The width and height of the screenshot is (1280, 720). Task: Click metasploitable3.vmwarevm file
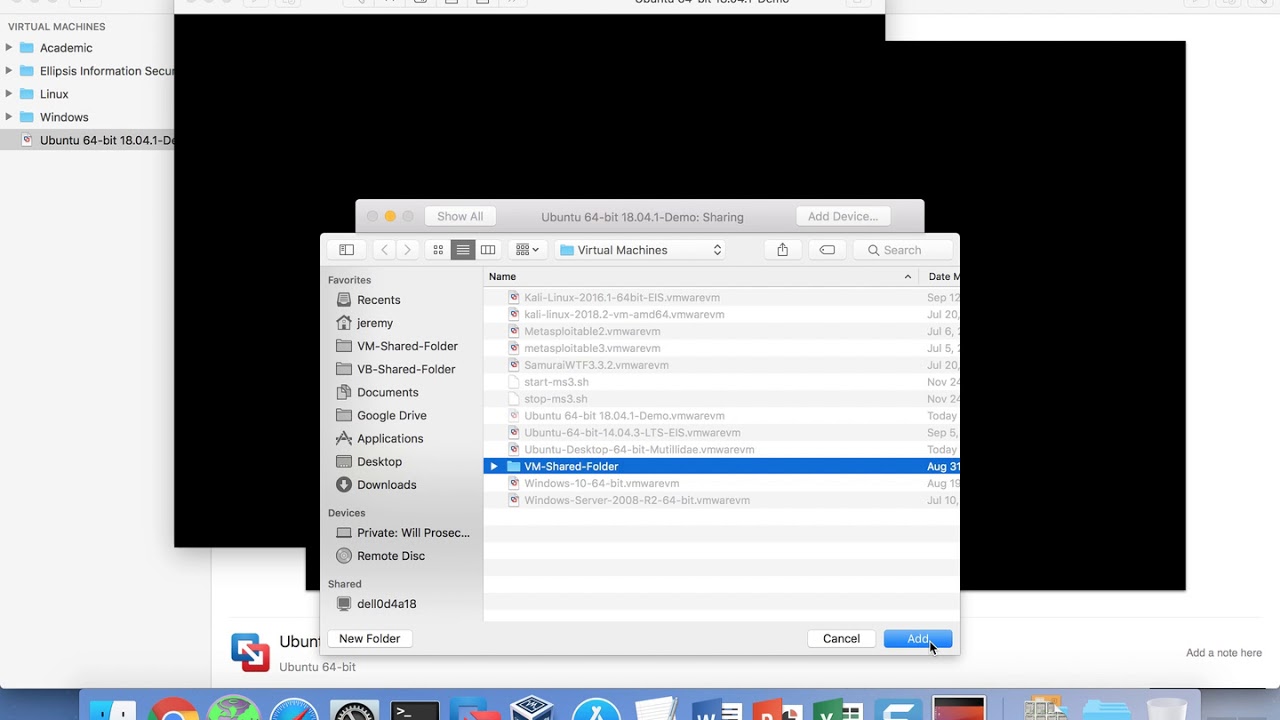[592, 349]
